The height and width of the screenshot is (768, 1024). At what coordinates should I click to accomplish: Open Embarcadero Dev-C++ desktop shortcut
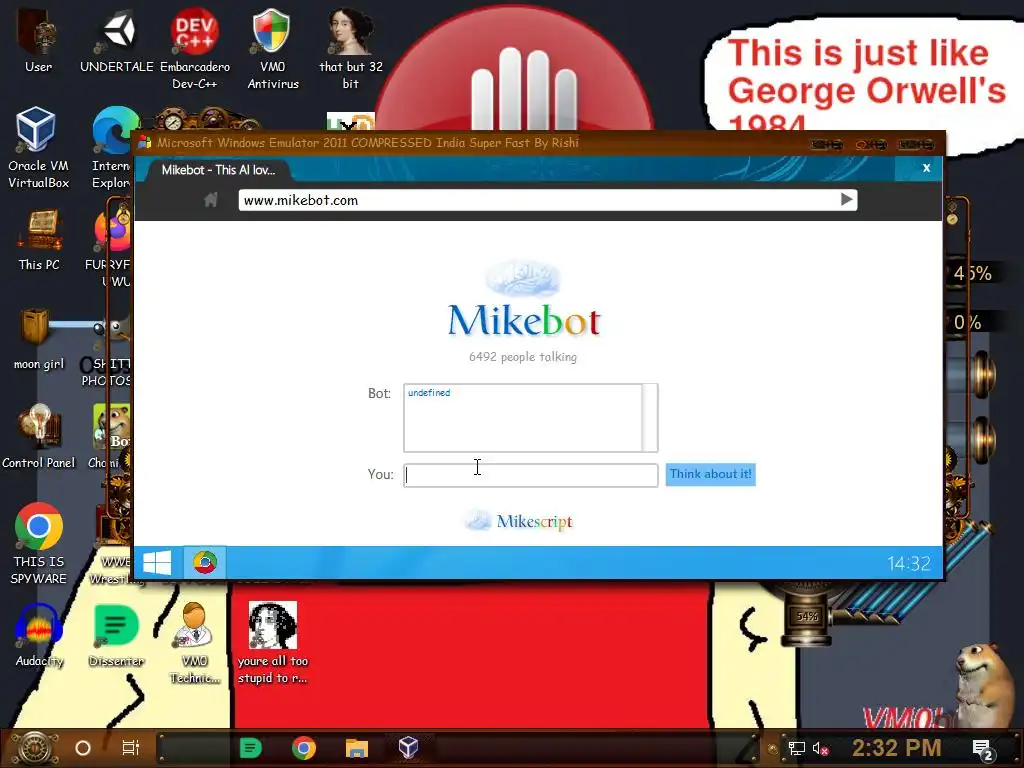195,48
